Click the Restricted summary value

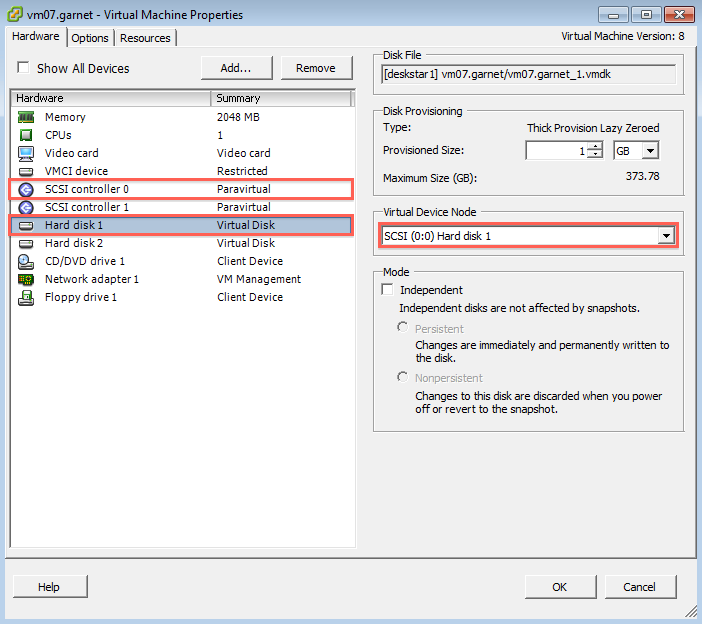click(242, 171)
